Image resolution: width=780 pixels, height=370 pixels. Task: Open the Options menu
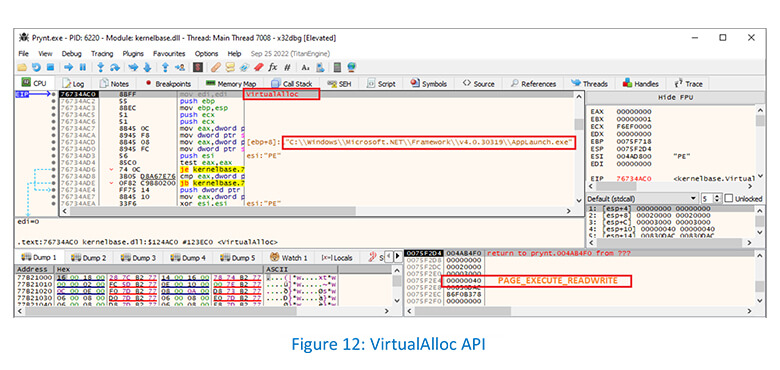pyautogui.click(x=206, y=53)
